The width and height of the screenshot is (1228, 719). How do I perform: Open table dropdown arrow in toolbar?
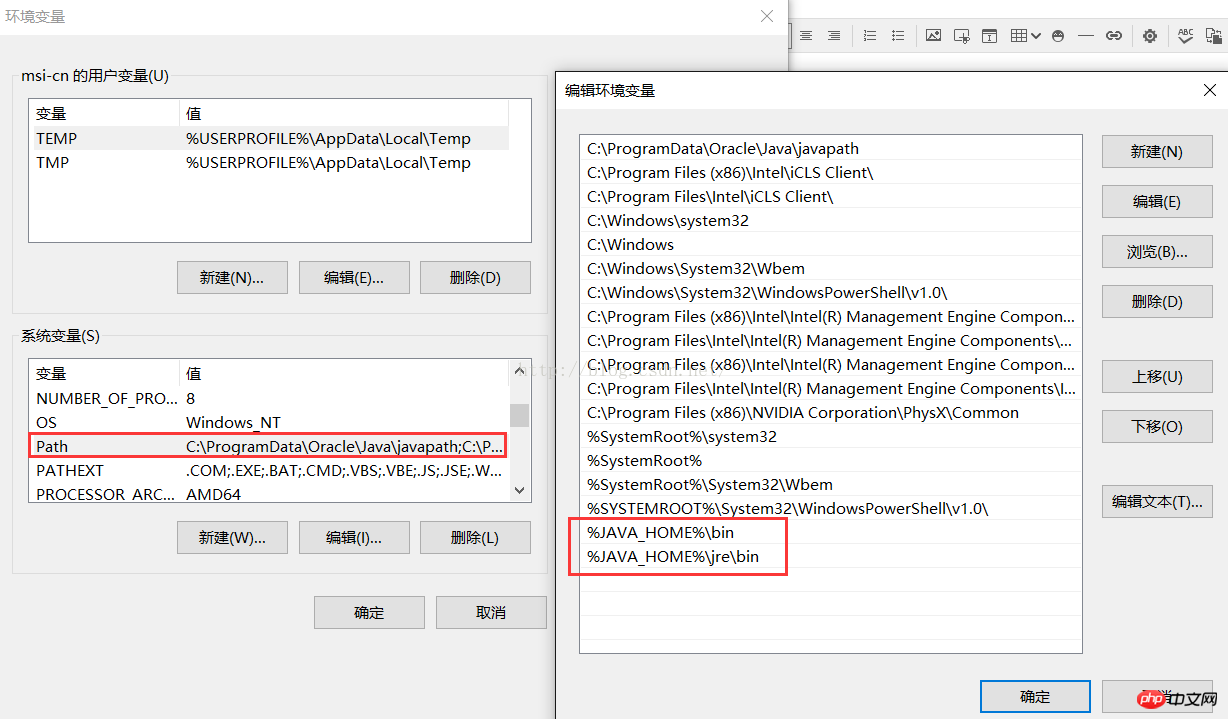coord(1036,36)
